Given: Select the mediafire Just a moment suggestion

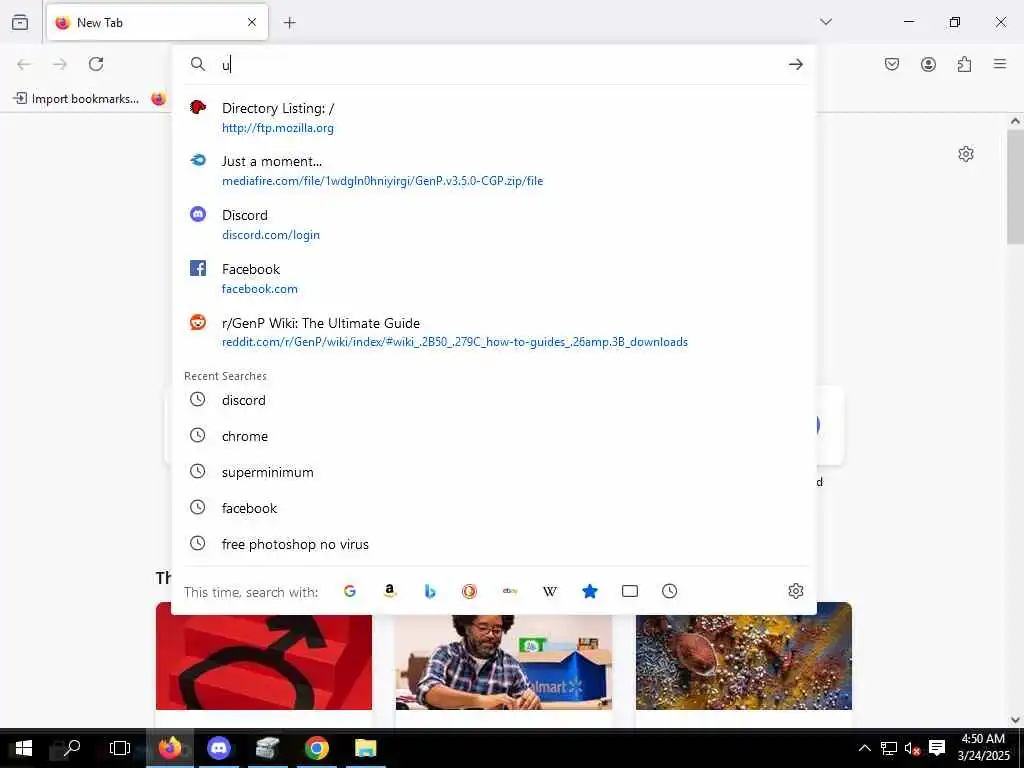Looking at the screenshot, I should point(494,171).
